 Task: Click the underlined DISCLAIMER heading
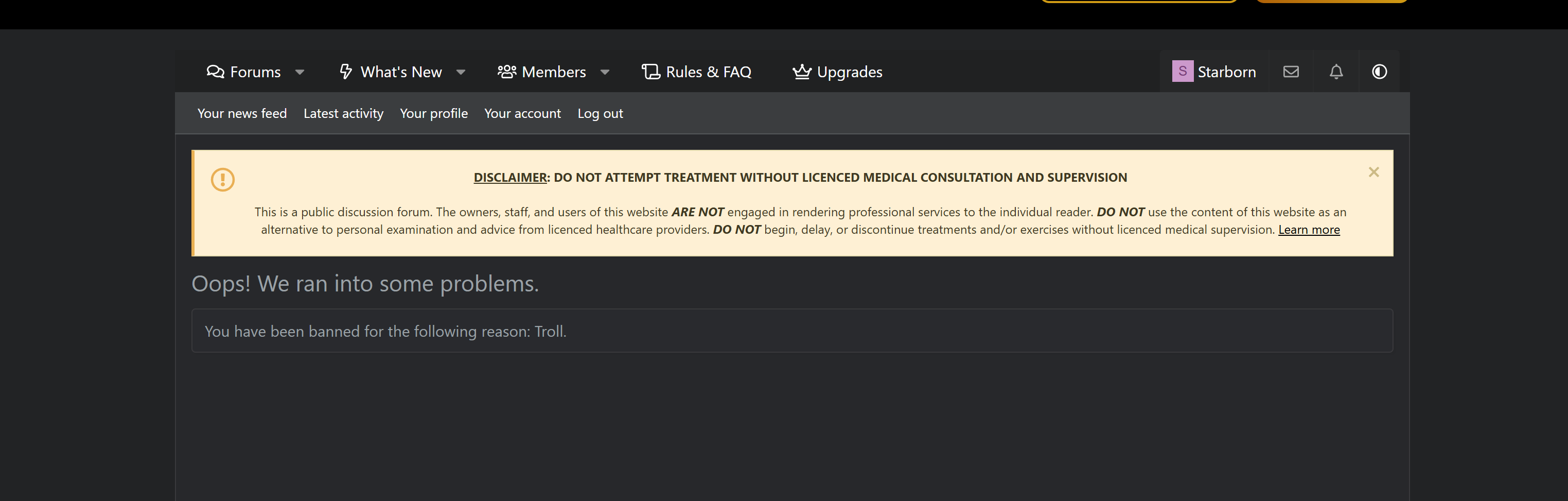(x=510, y=177)
